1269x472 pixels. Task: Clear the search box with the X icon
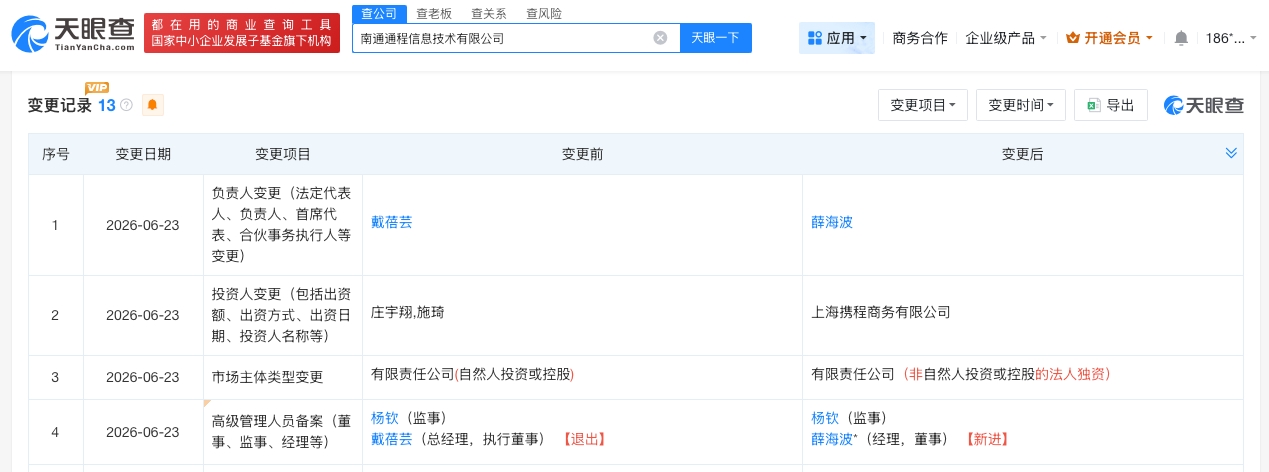[x=660, y=38]
